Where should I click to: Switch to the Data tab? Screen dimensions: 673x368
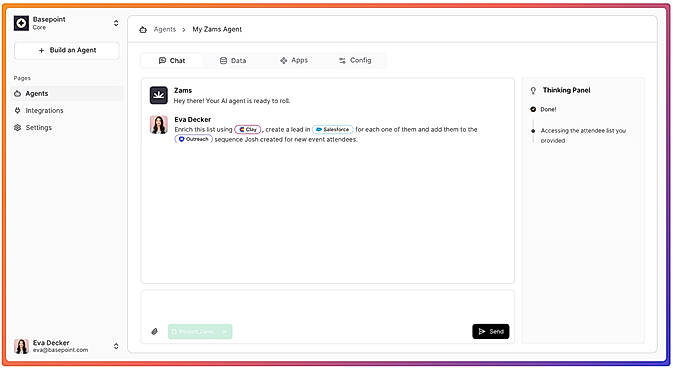click(x=233, y=61)
